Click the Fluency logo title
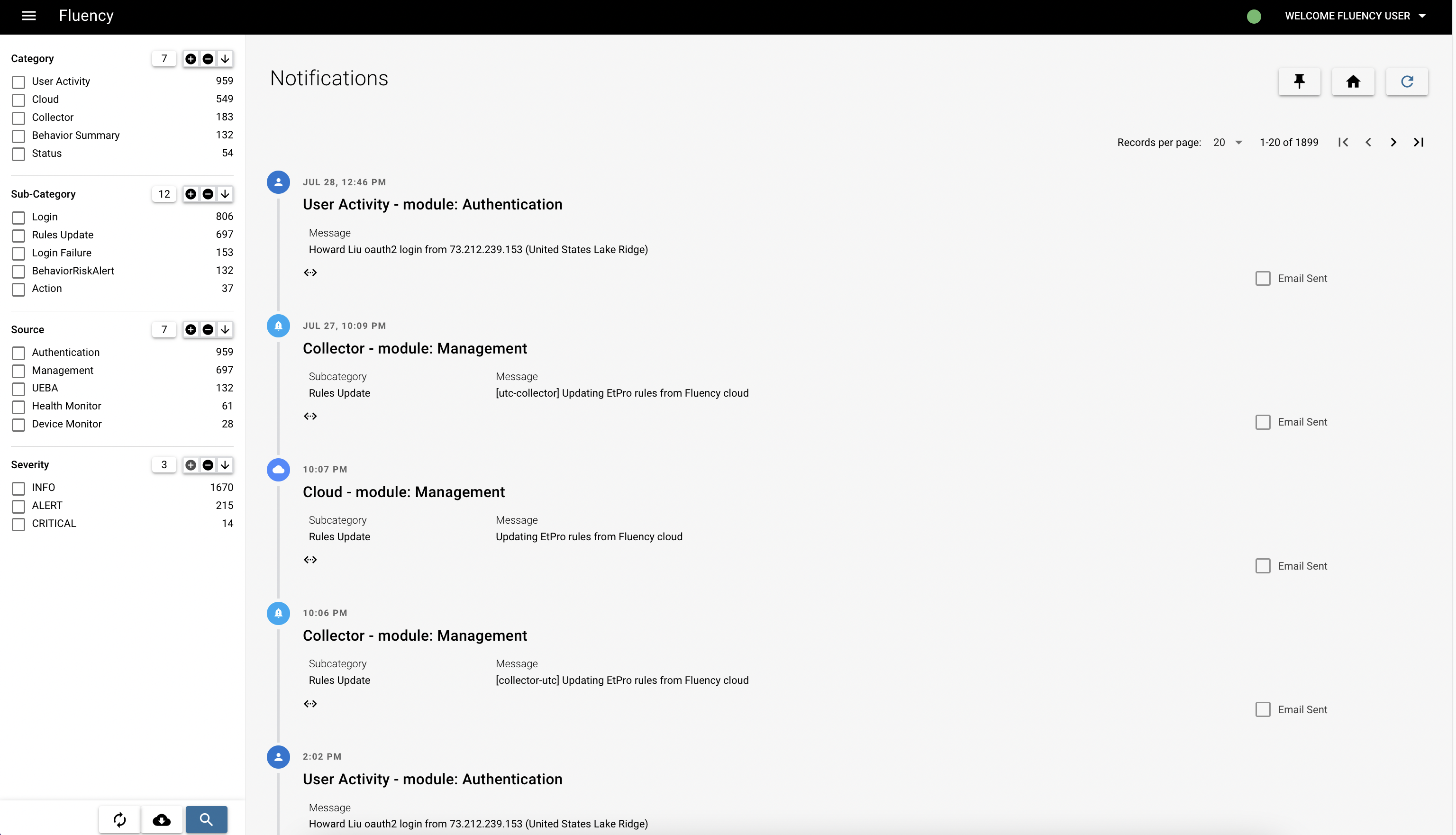The height and width of the screenshot is (835, 1456). coord(86,16)
